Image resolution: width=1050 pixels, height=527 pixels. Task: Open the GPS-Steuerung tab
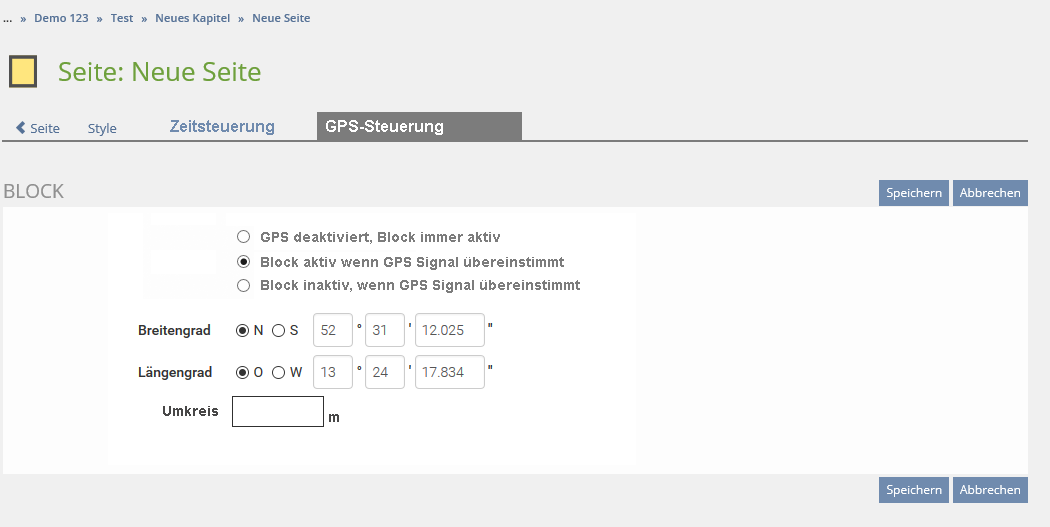click(384, 127)
